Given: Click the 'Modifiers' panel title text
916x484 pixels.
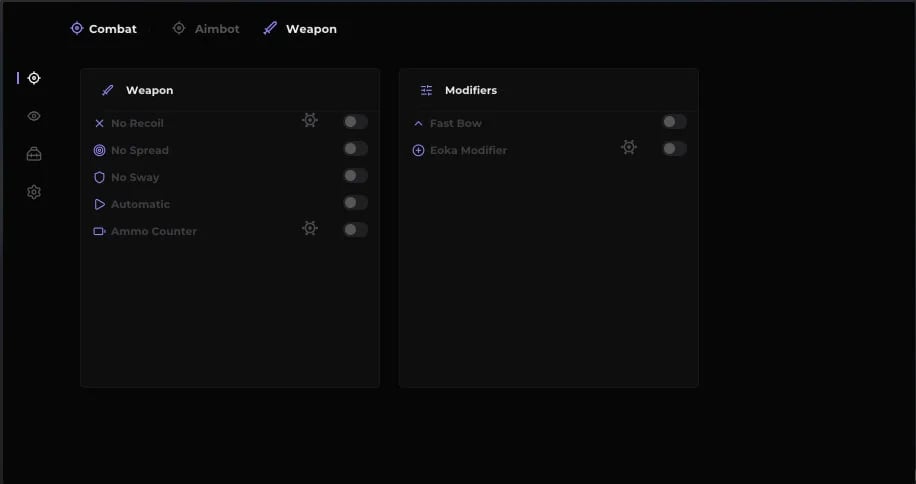Looking at the screenshot, I should coord(471,90).
